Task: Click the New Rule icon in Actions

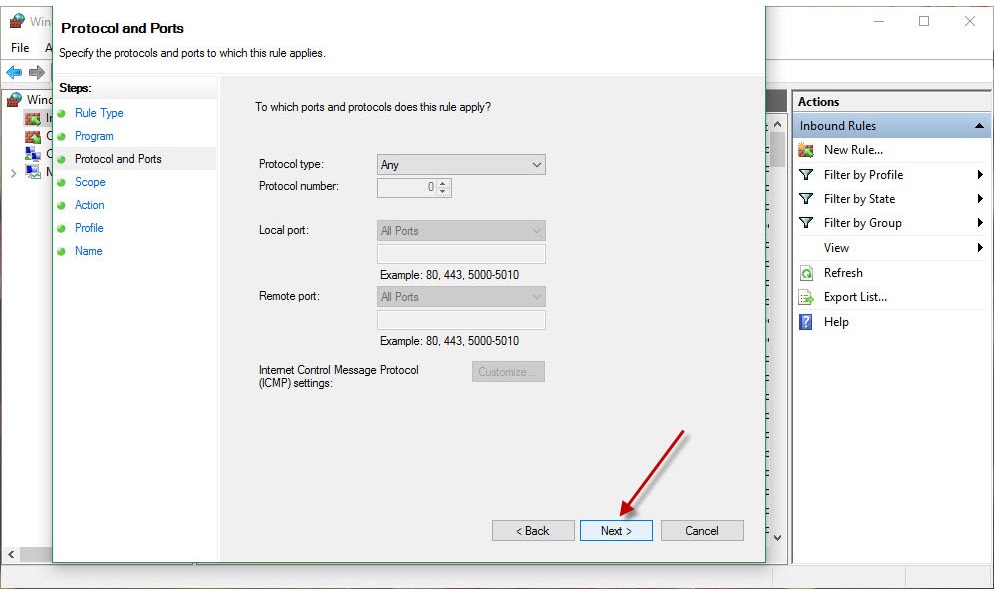Action: pos(806,150)
